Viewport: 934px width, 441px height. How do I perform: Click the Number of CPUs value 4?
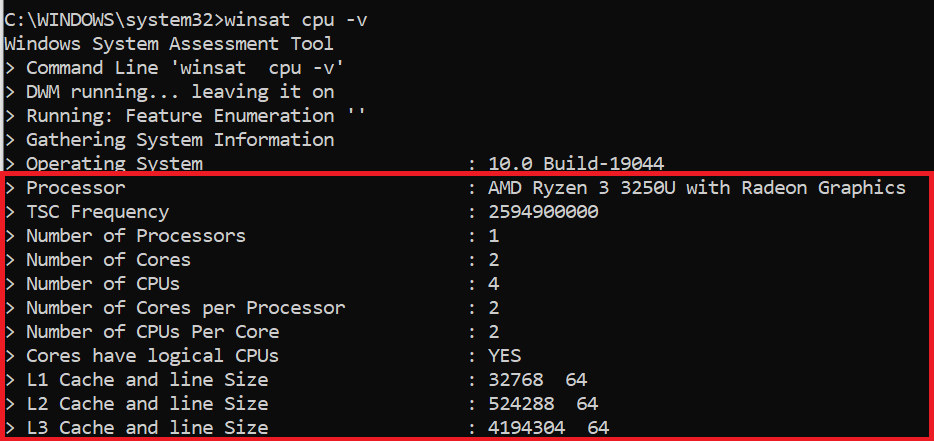click(494, 284)
